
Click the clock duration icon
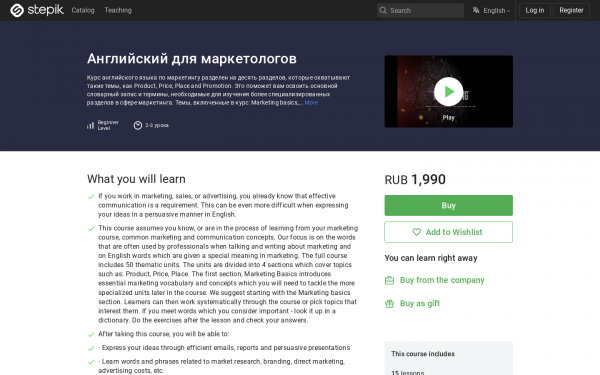click(x=138, y=125)
